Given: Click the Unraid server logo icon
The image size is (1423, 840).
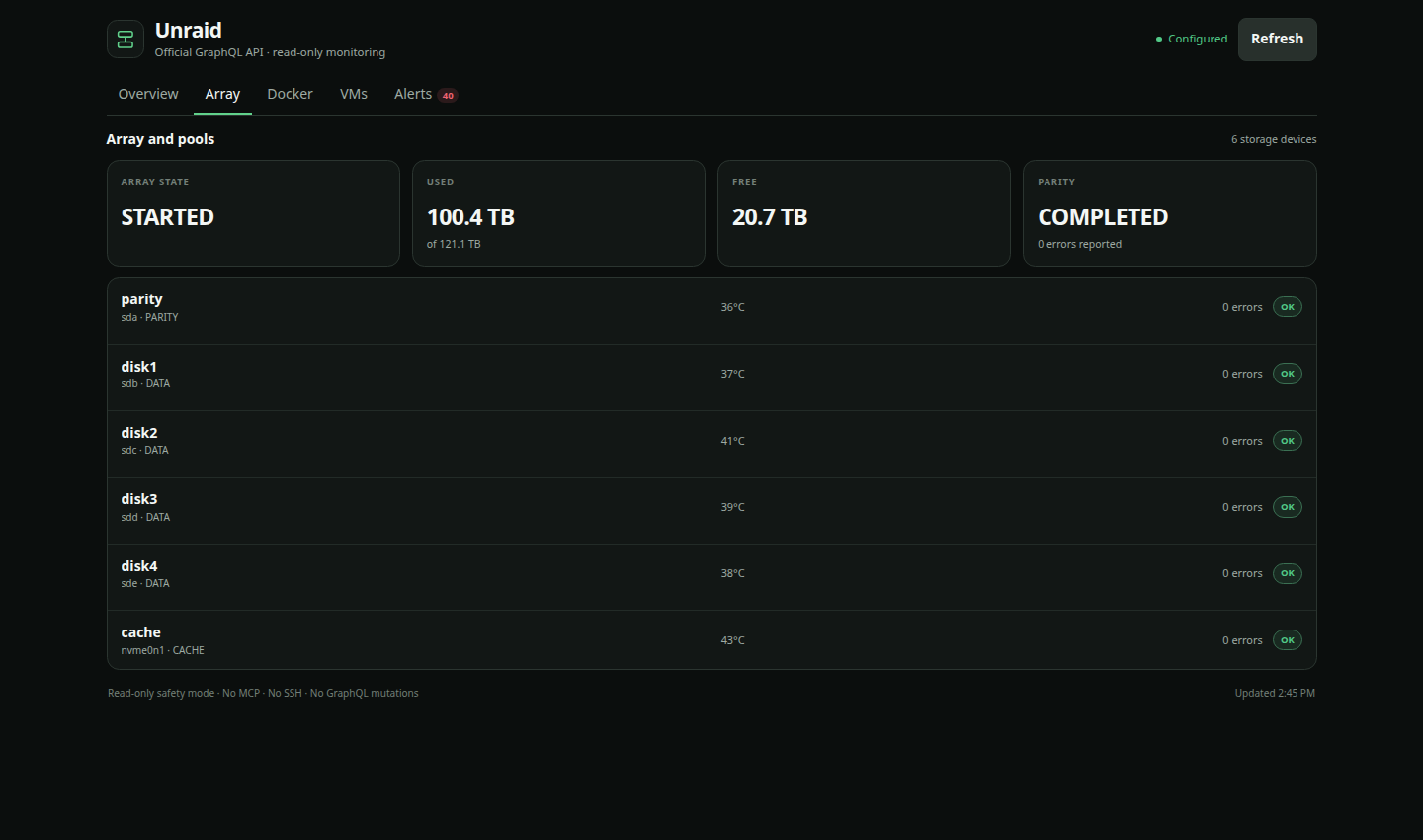Looking at the screenshot, I should (x=126, y=40).
